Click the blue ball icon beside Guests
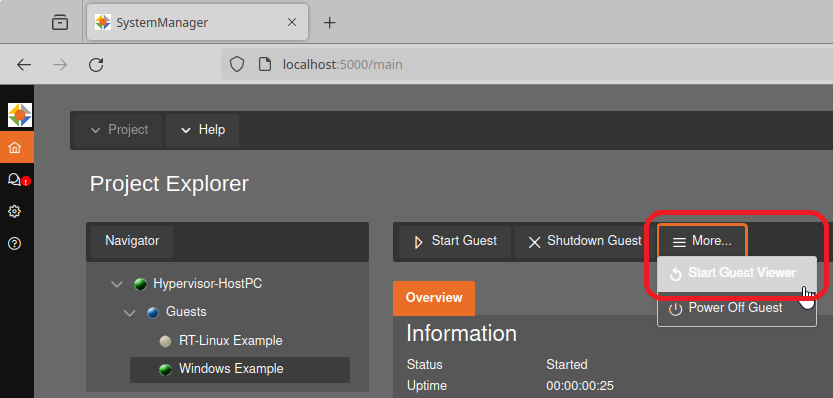 [153, 312]
